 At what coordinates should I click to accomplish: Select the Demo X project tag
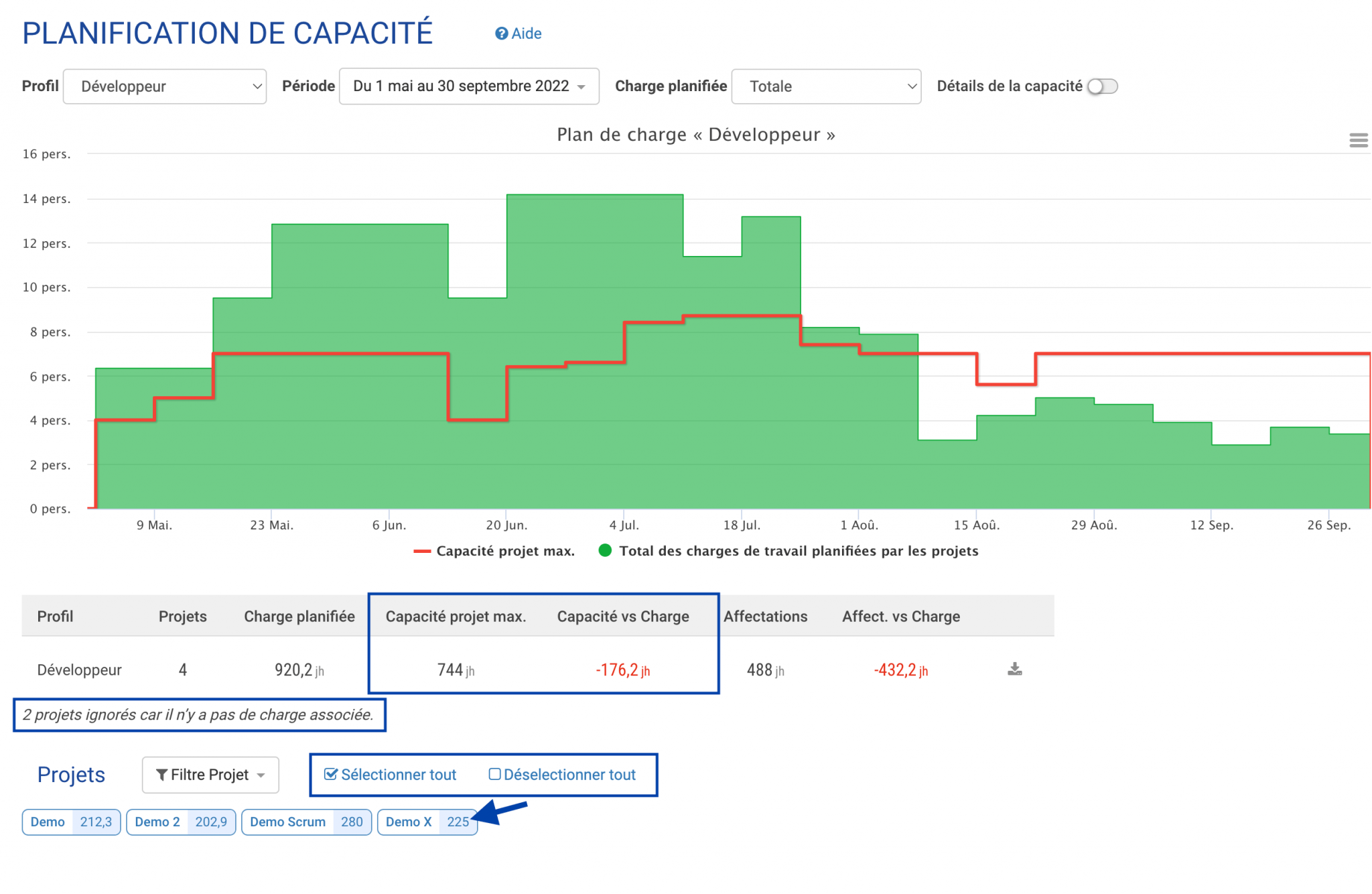[427, 822]
